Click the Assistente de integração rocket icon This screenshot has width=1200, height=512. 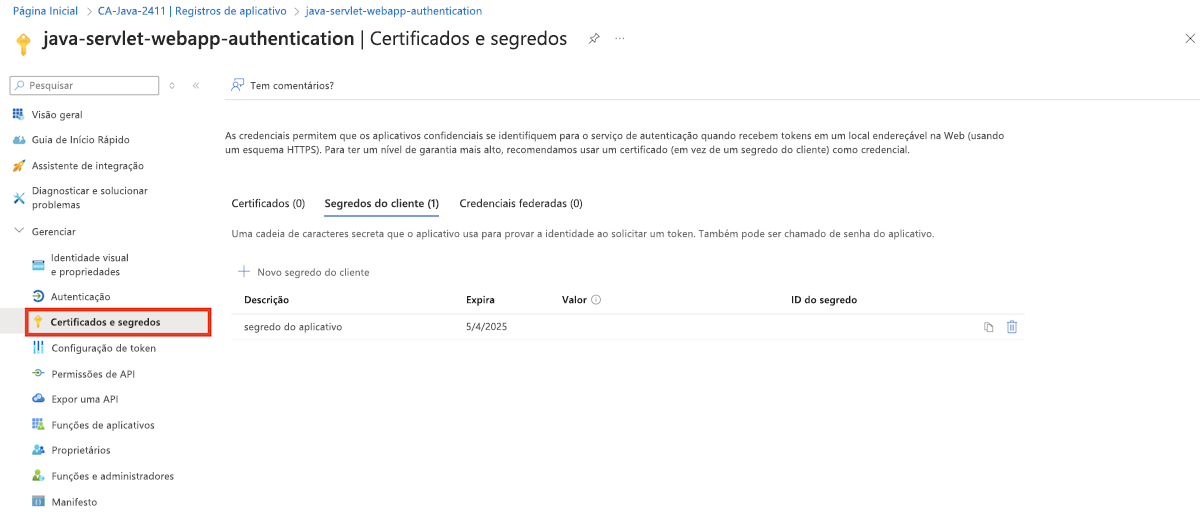[18, 165]
